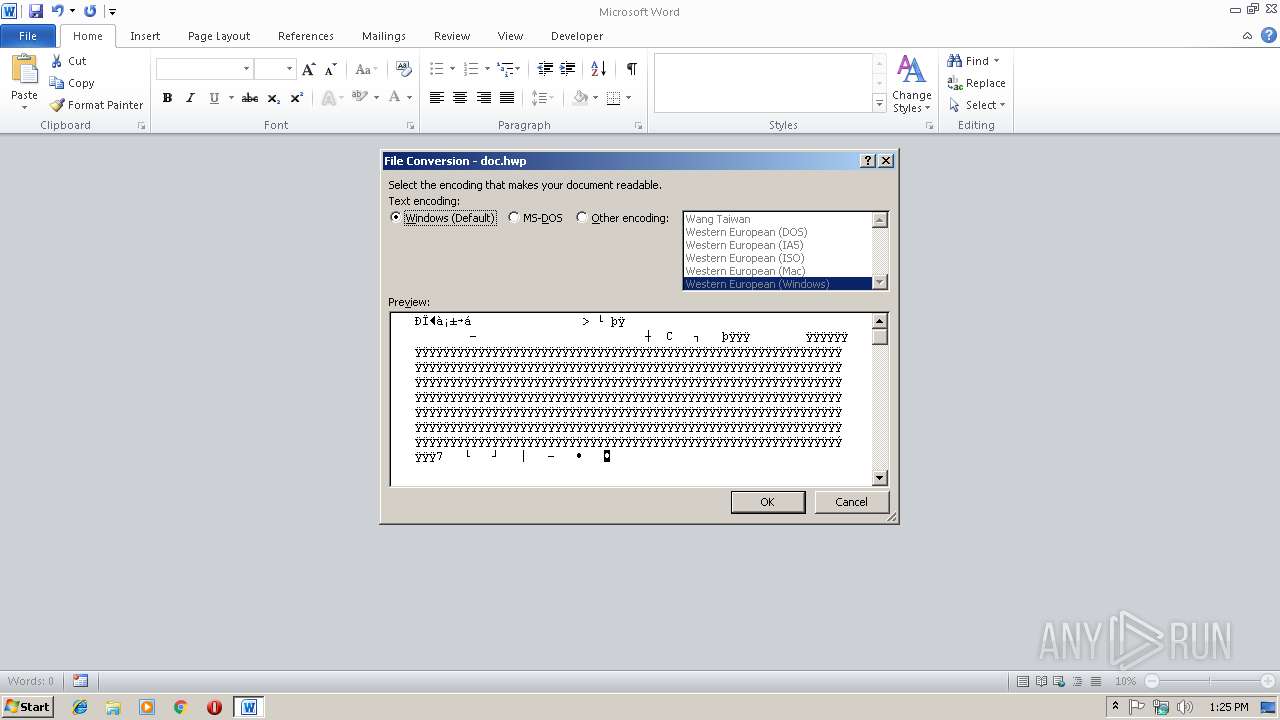Click the Paste icon
Screen dimensions: 1280x720
(24, 70)
